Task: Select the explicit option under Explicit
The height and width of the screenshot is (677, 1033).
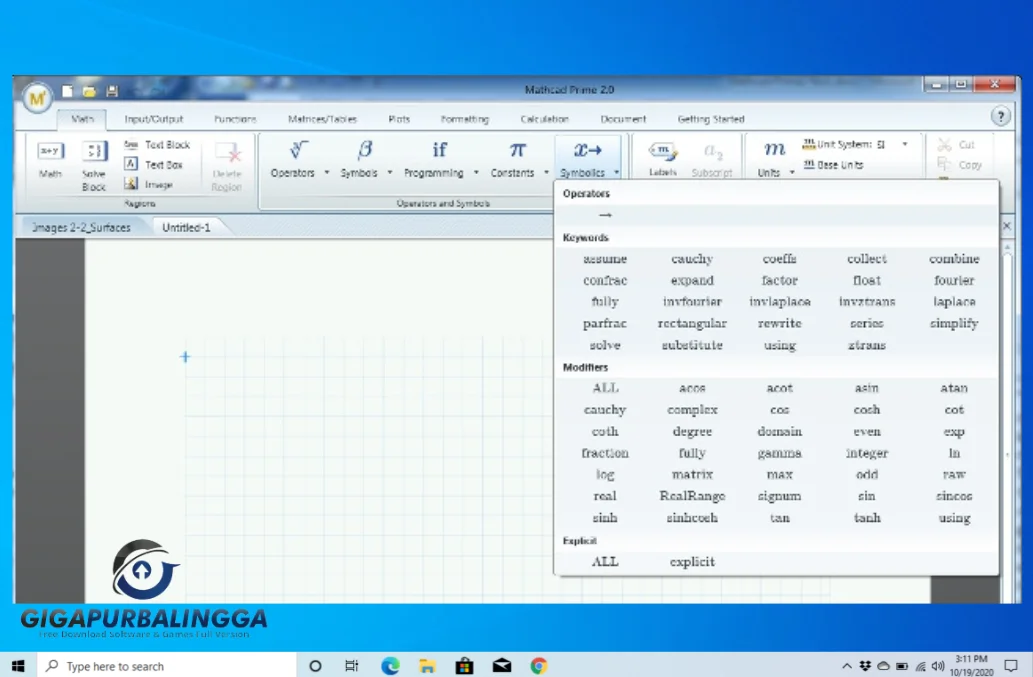Action: 692,562
